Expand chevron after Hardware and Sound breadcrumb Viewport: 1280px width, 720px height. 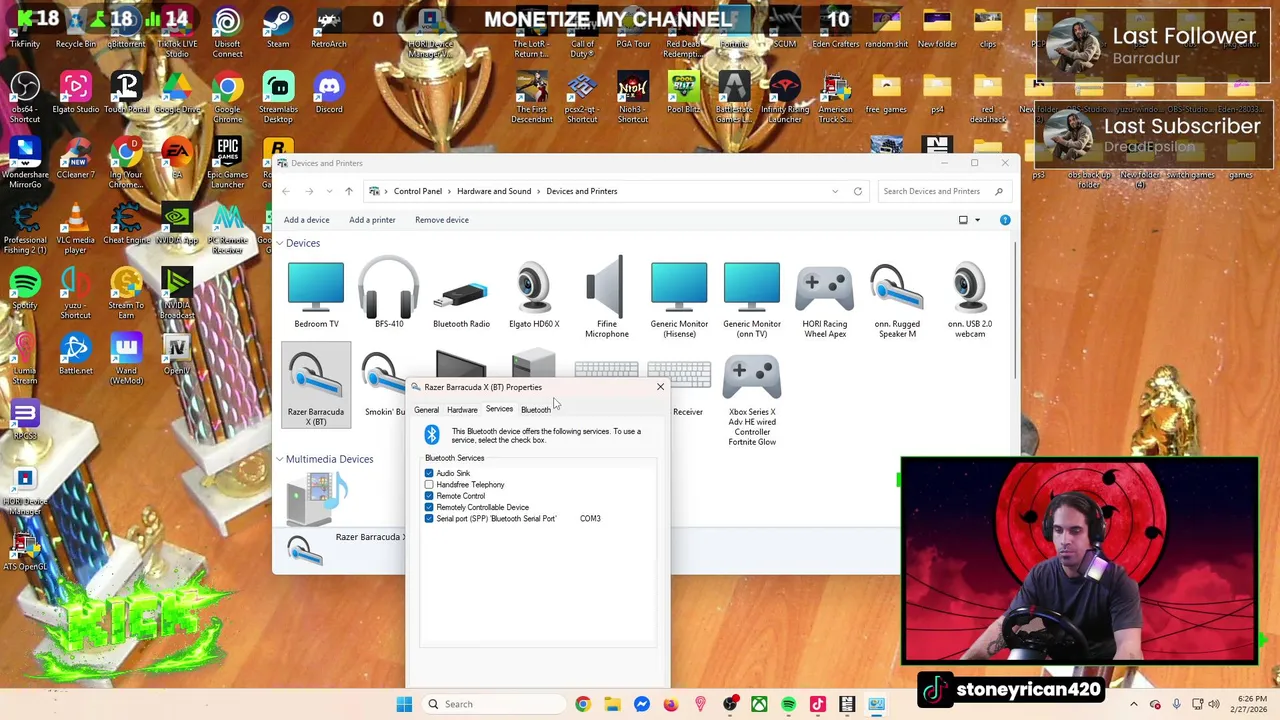(538, 191)
